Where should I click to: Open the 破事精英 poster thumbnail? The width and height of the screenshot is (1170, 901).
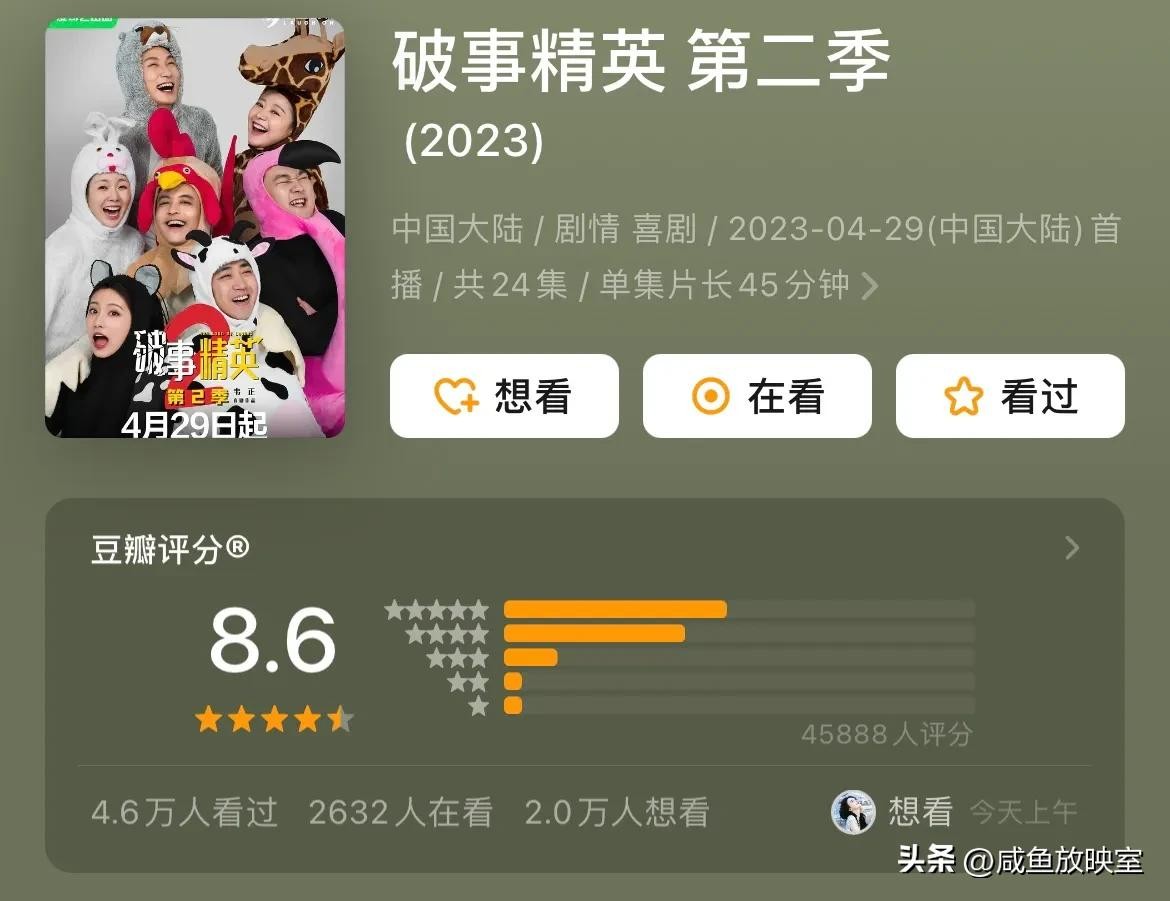(x=195, y=228)
